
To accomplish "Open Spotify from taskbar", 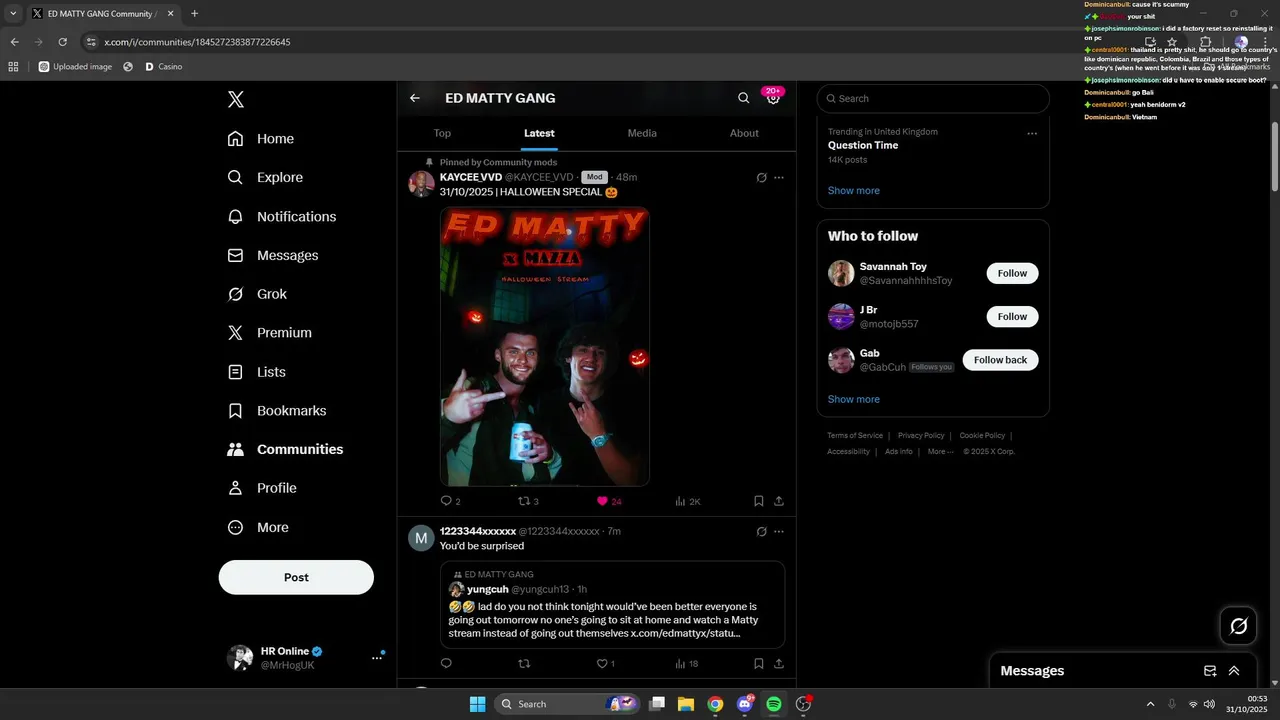I will (x=773, y=704).
